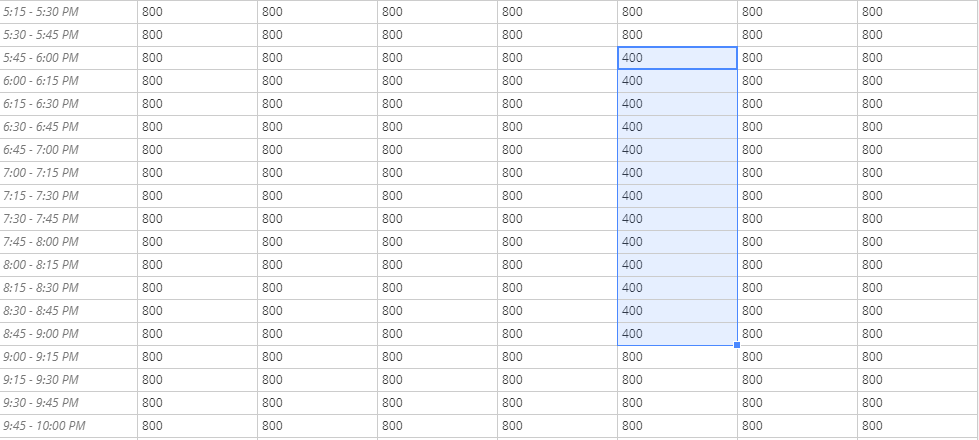The image size is (979, 440).
Task: Select the 9:45 - 10:00 PM time label
Action: pyautogui.click(x=44, y=426)
